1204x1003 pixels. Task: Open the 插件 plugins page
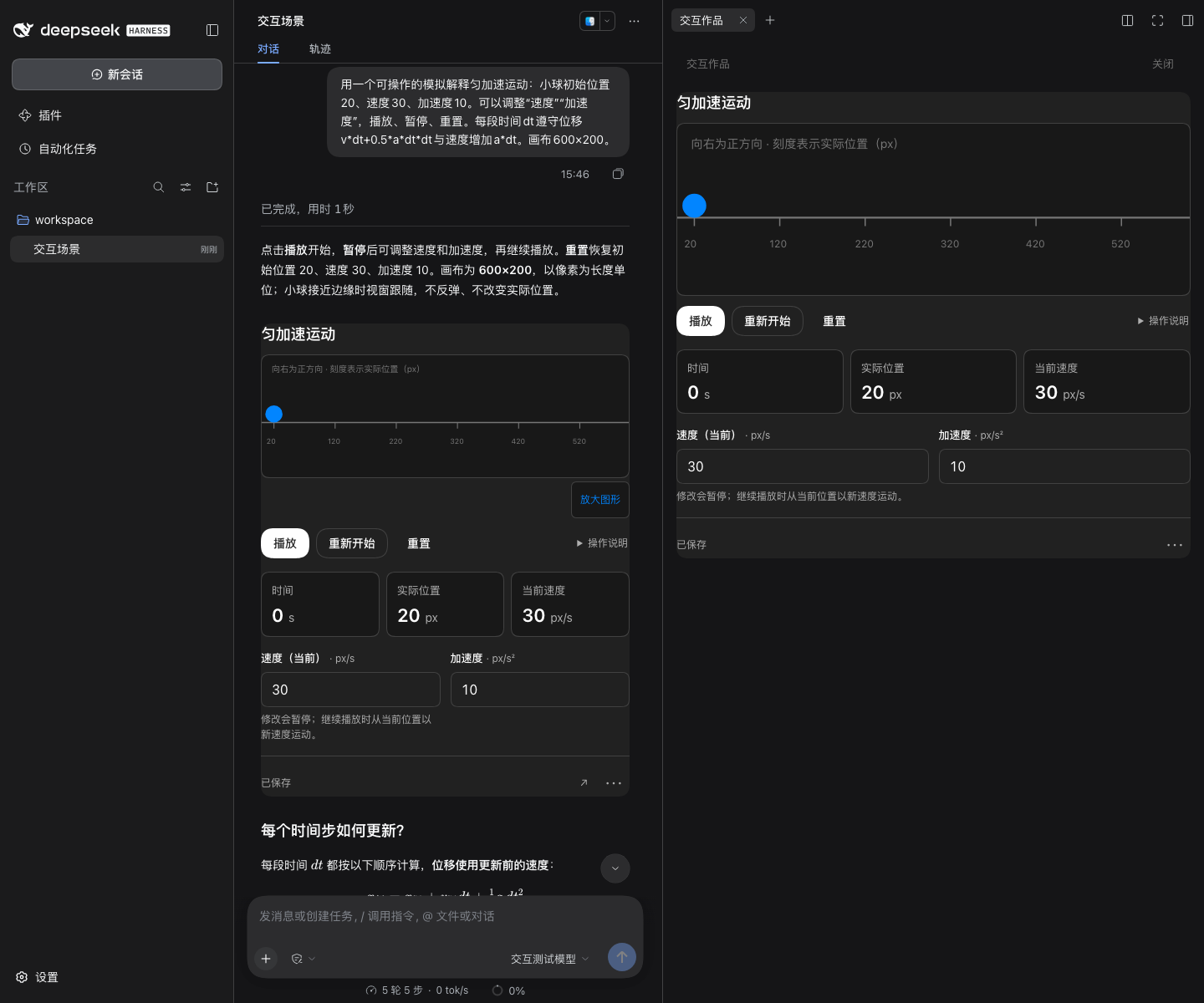tap(50, 115)
